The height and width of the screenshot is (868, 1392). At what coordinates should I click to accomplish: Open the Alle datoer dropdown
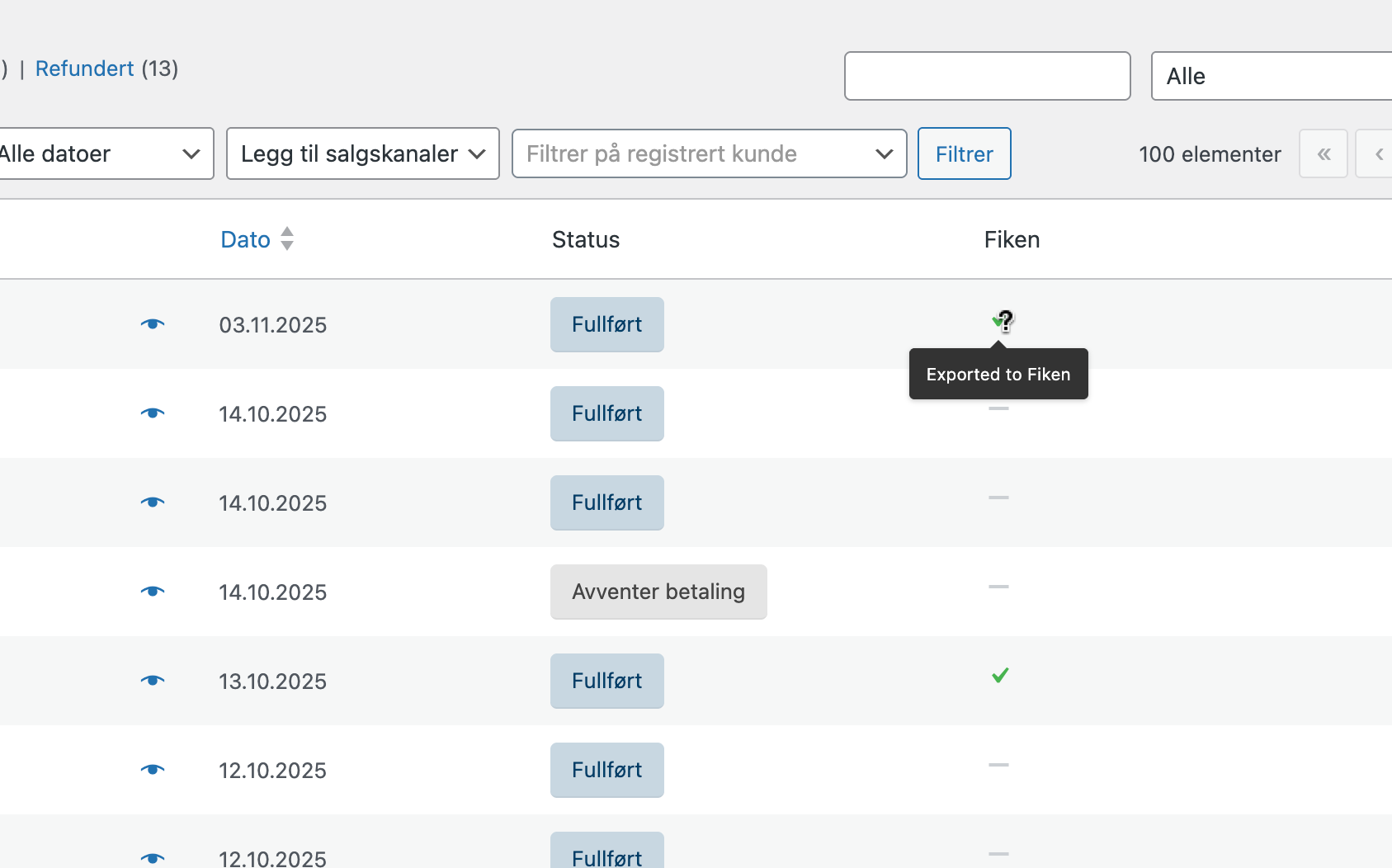tap(99, 153)
